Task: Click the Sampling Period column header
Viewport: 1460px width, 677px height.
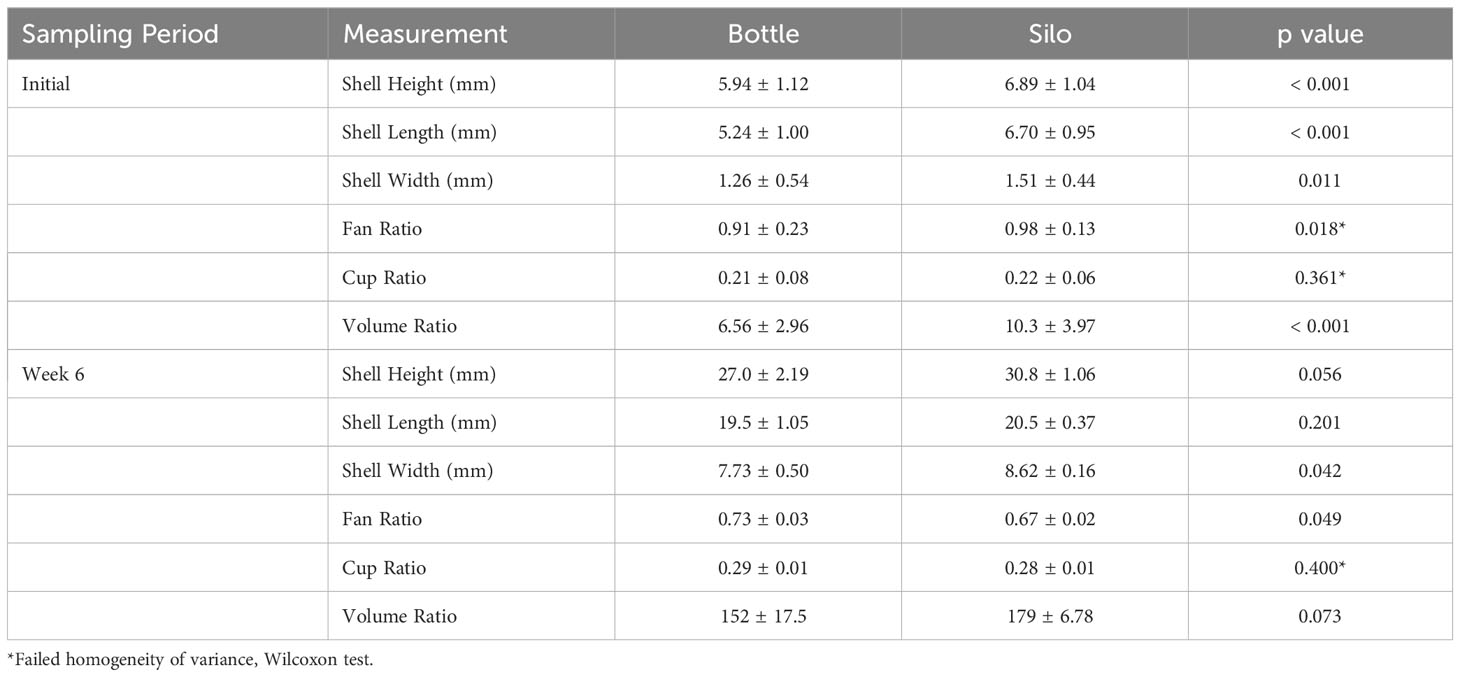Action: (120, 34)
